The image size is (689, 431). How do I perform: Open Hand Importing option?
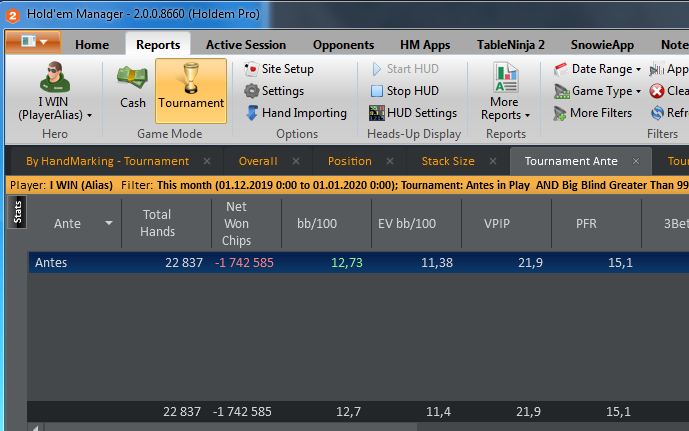coord(296,113)
